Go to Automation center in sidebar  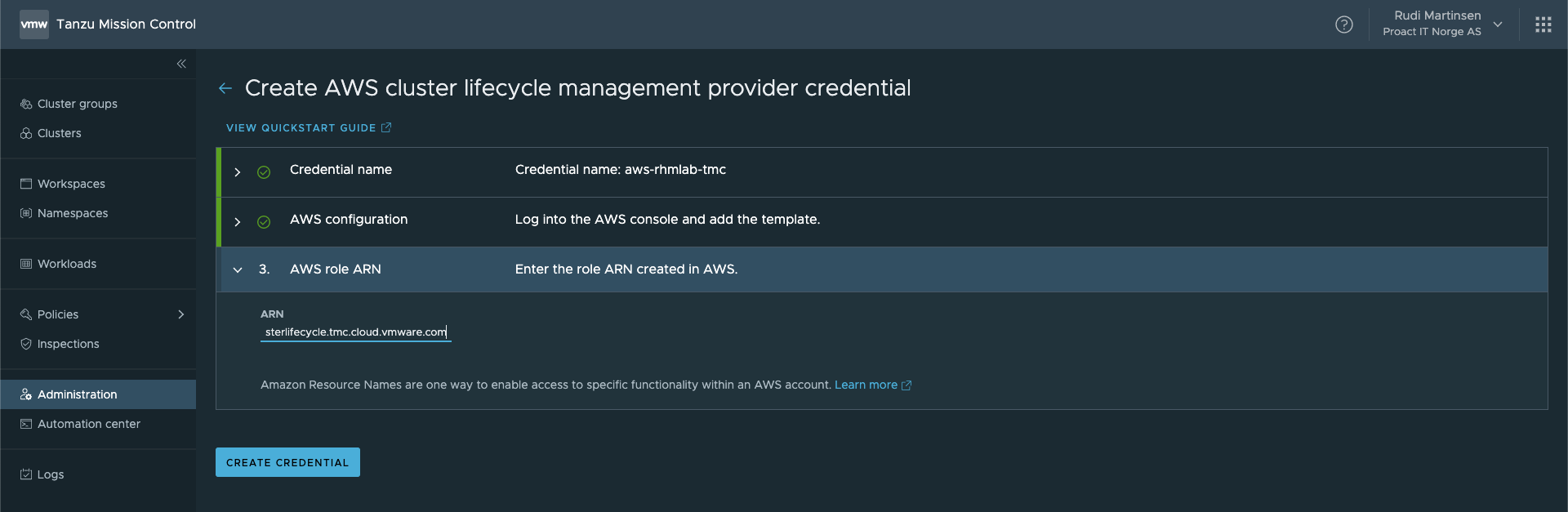[89, 424]
